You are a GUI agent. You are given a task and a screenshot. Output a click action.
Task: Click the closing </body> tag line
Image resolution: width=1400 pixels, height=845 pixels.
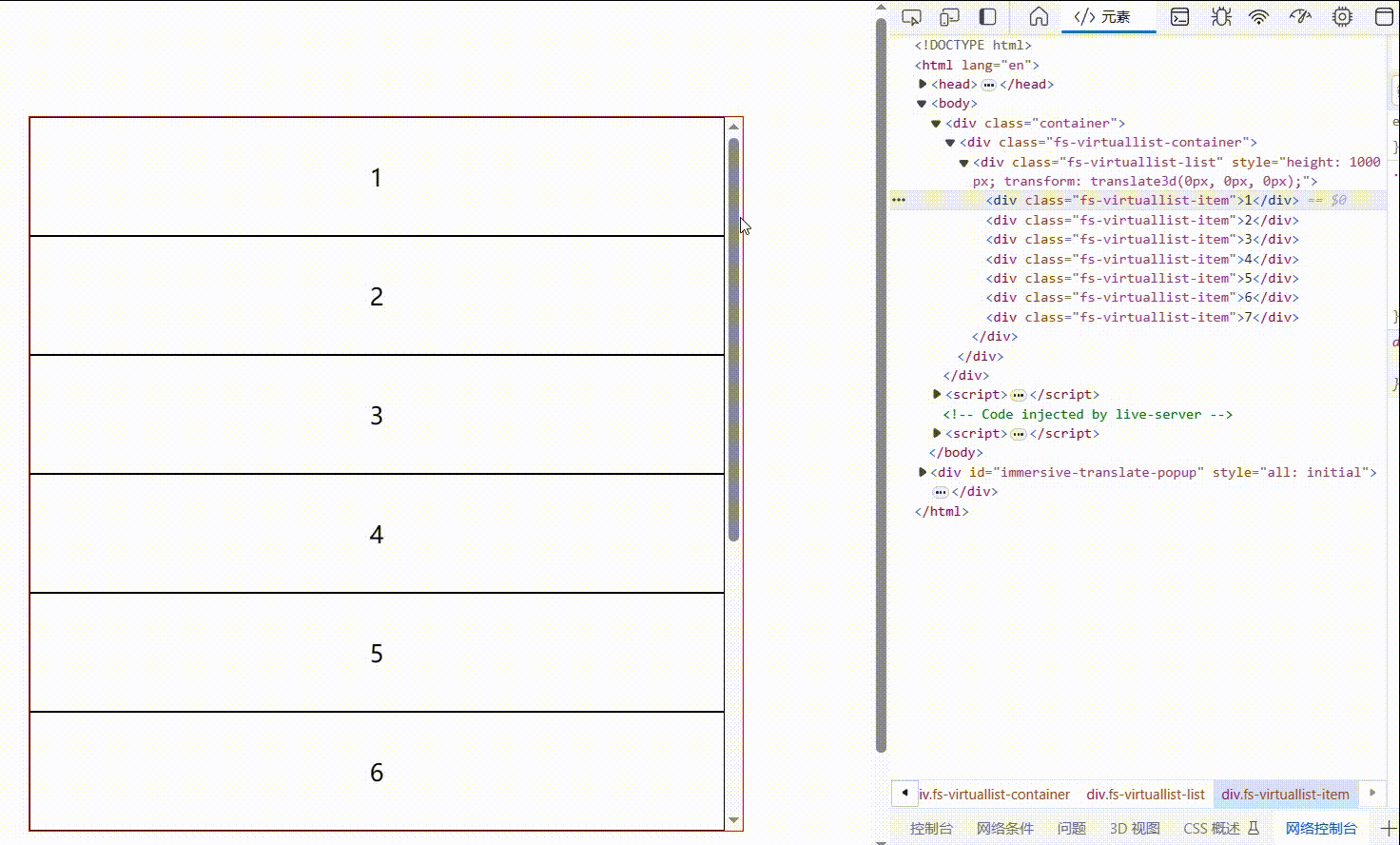tap(956, 452)
